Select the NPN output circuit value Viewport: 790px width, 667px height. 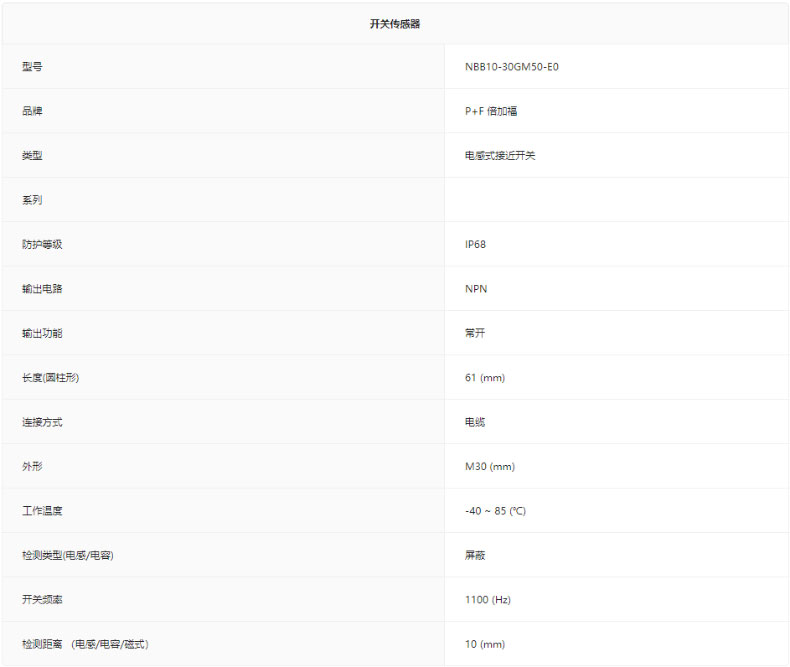(x=476, y=289)
